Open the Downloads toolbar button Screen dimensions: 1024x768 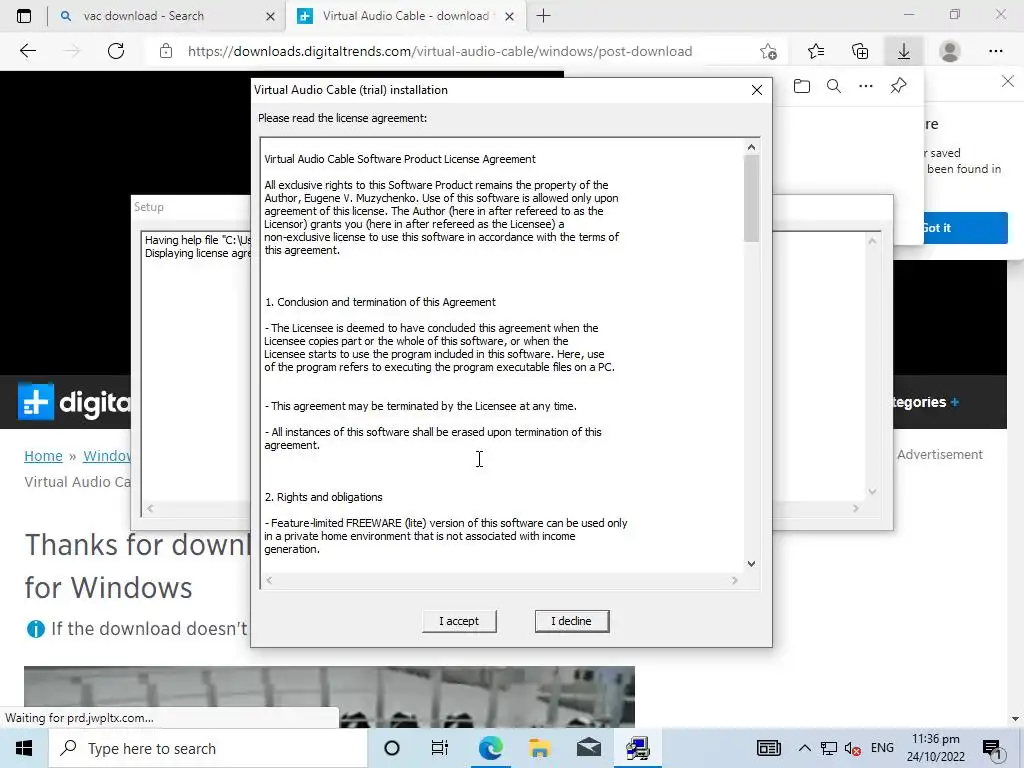click(x=904, y=51)
